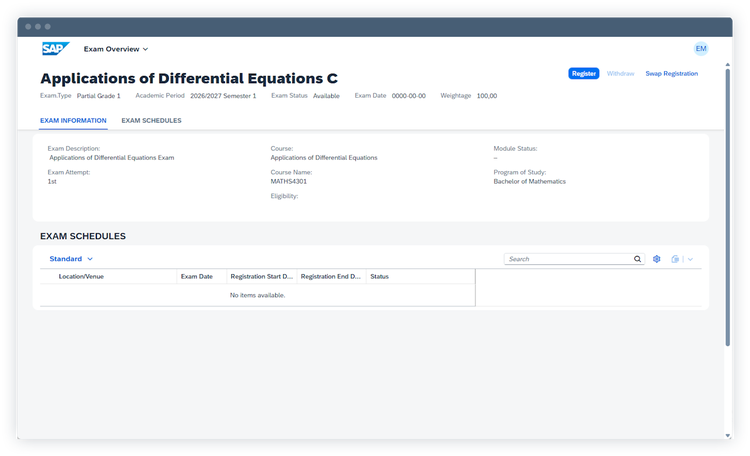Click the 0000-00-00 exam date value

408,96
